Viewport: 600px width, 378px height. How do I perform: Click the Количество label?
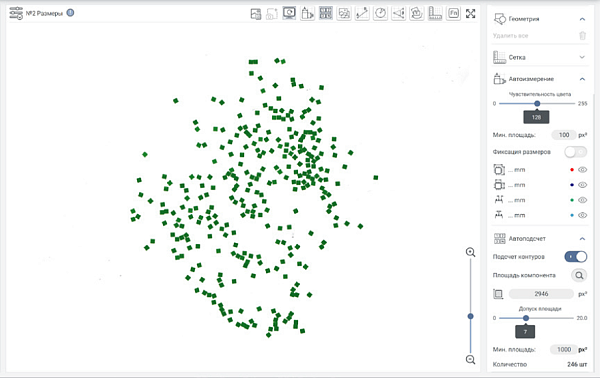point(510,364)
